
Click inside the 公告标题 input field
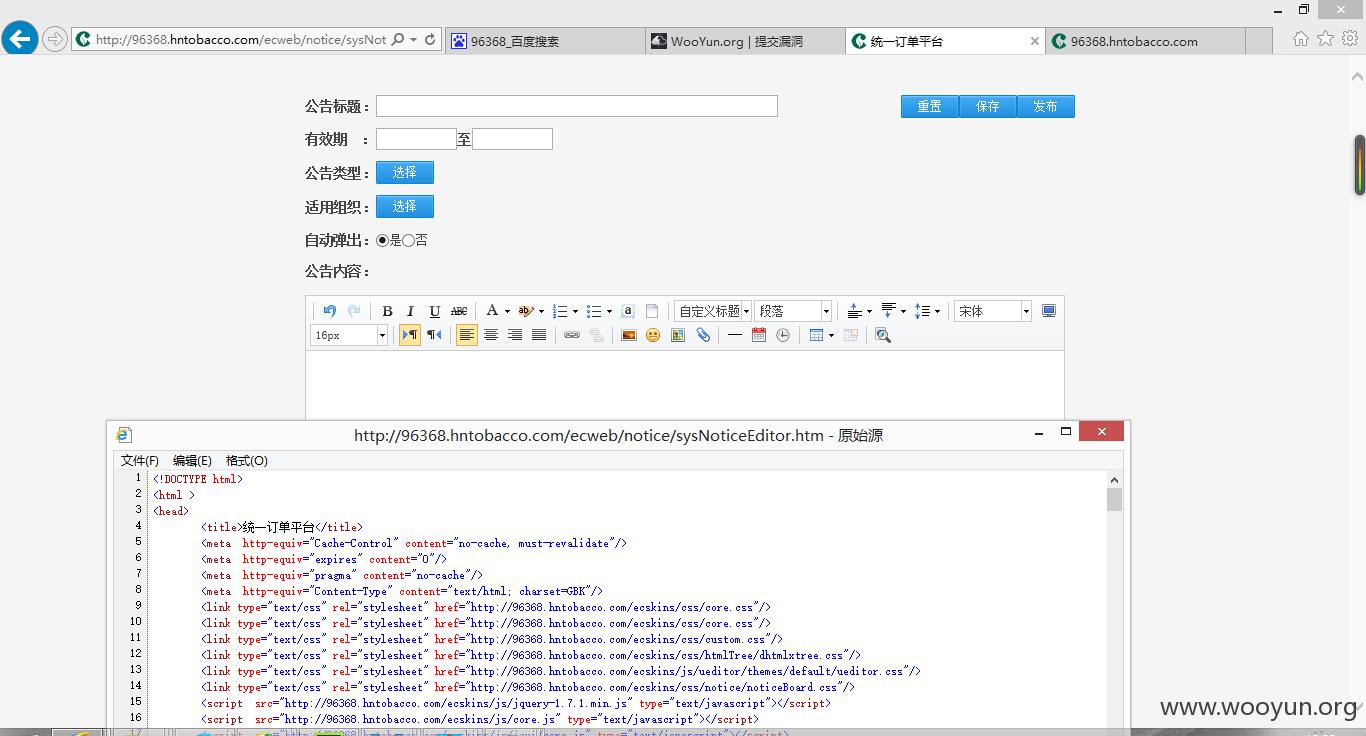577,106
